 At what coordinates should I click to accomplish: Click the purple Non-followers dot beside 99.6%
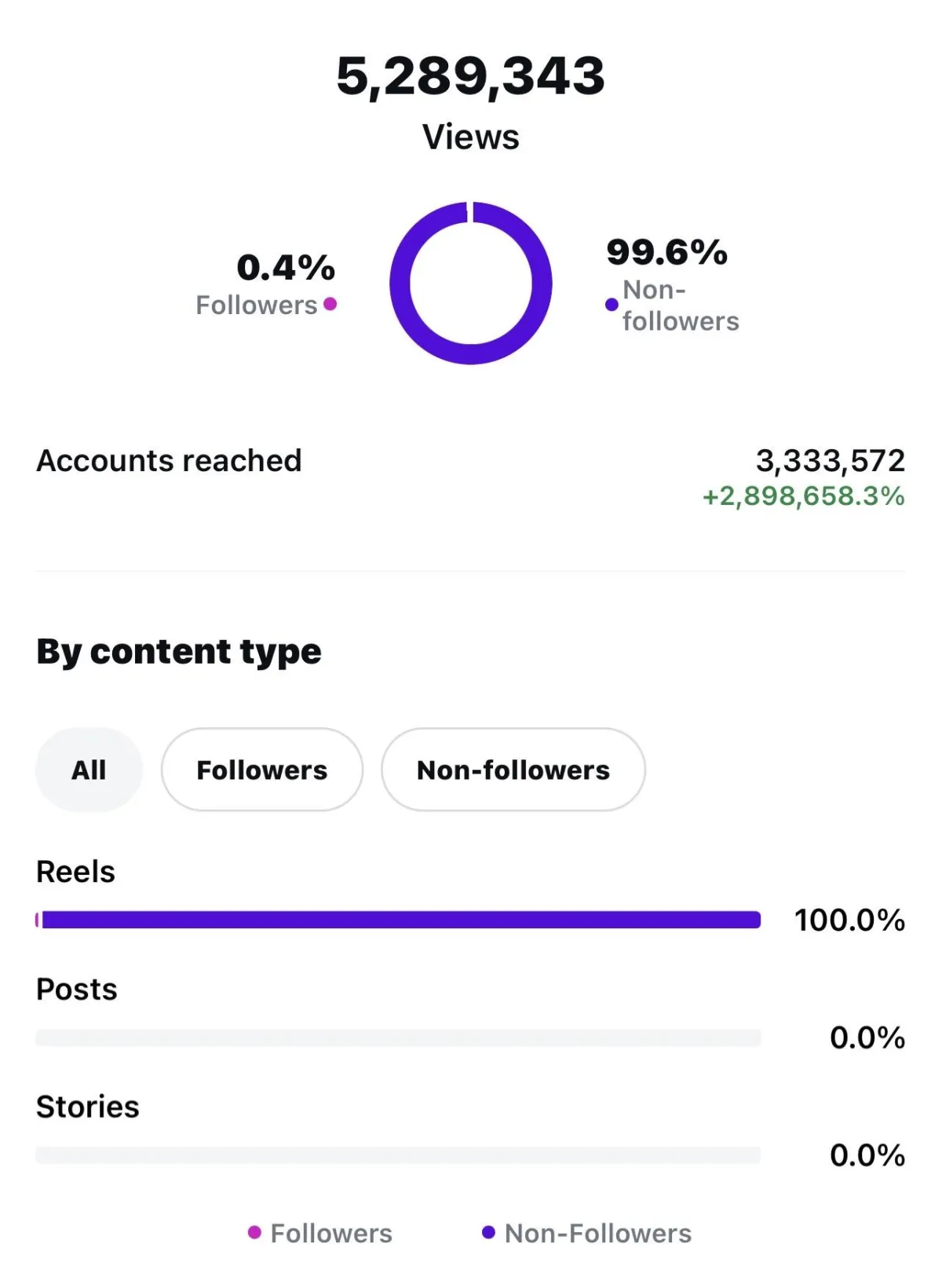pyautogui.click(x=612, y=305)
